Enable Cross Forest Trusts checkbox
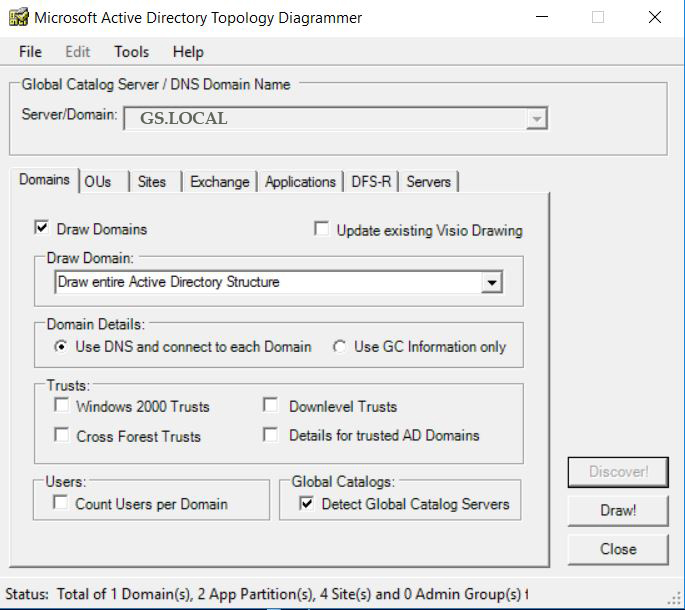 click(x=61, y=435)
